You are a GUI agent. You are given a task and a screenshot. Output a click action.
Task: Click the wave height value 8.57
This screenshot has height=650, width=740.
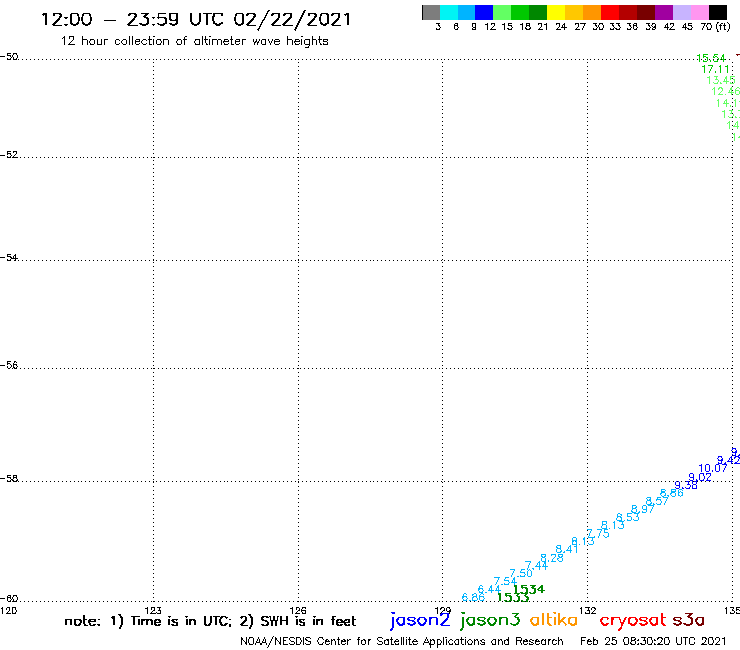pyautogui.click(x=657, y=501)
